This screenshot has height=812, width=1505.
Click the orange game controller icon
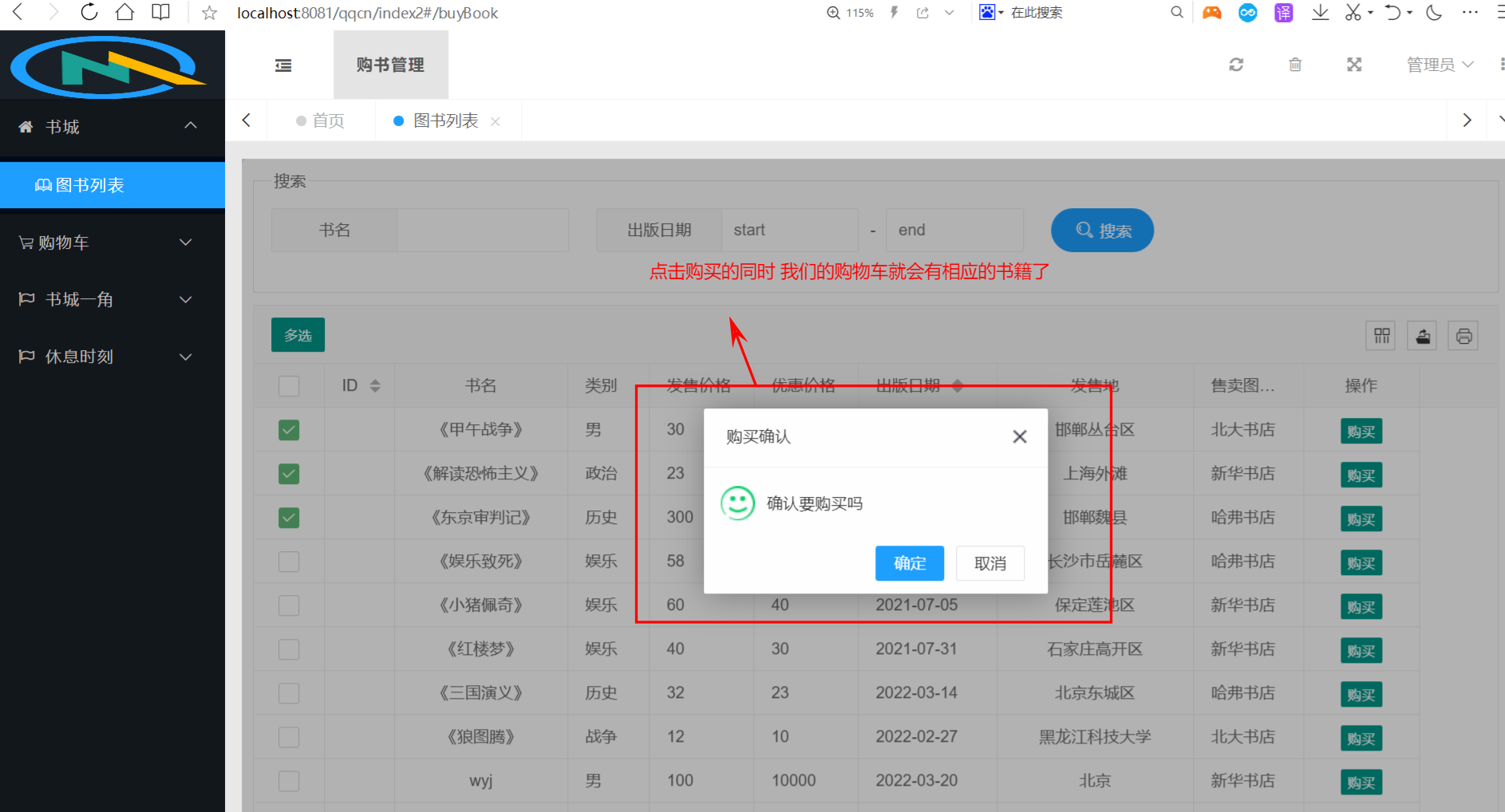pos(1212,13)
